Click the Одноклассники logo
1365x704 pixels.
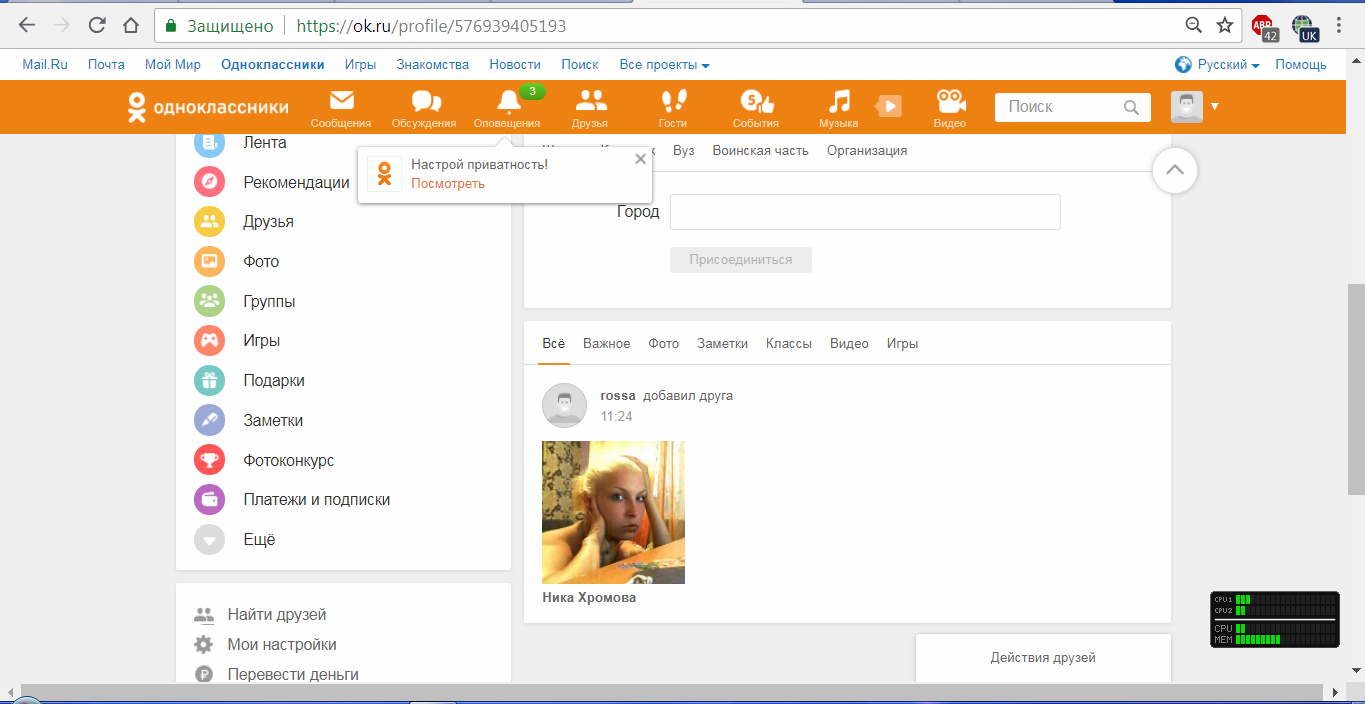(208, 107)
